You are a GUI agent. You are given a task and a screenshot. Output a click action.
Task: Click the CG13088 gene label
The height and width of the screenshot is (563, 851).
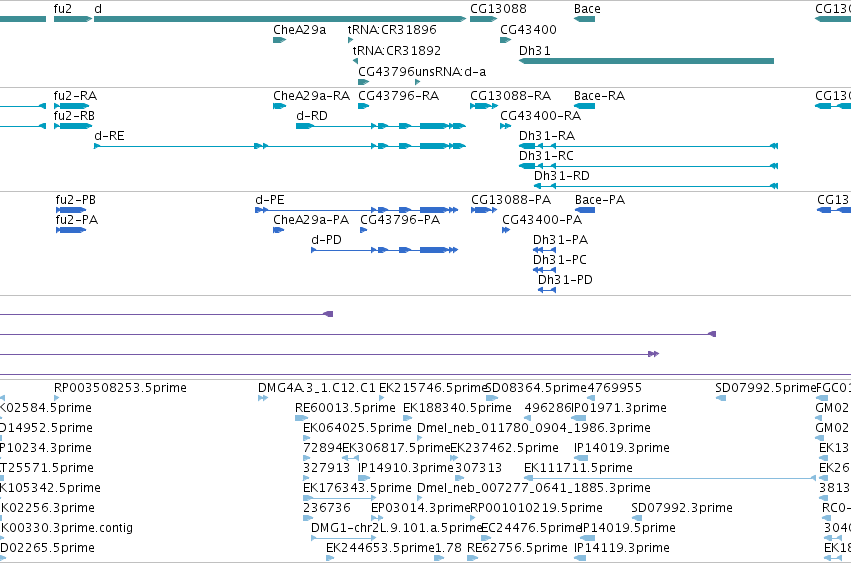pyautogui.click(x=498, y=9)
